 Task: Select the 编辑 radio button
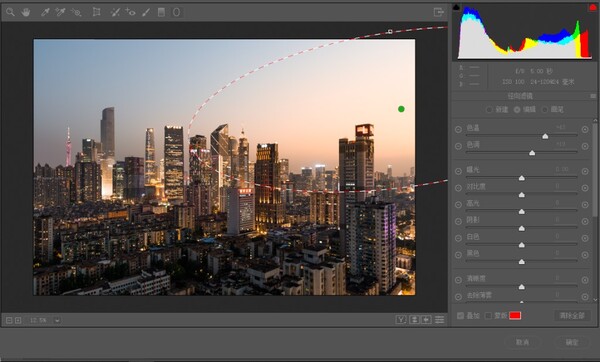pos(517,110)
